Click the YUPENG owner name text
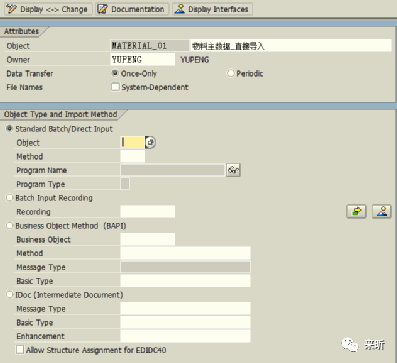This screenshot has height=363, width=397. 195,60
